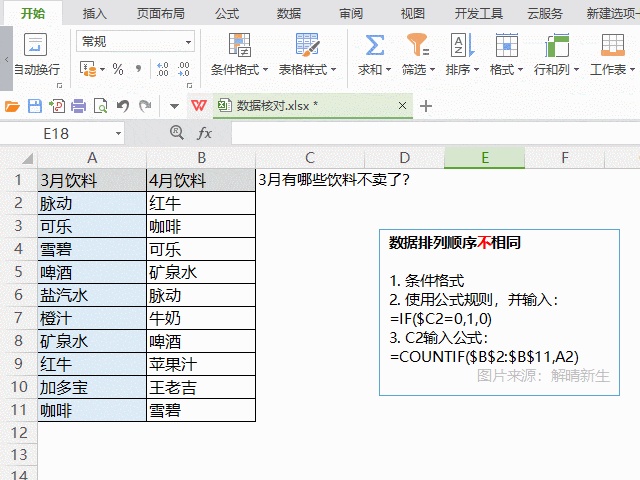This screenshot has height=480, width=640.
Task: Click the currency format icon
Action: click(x=88, y=69)
